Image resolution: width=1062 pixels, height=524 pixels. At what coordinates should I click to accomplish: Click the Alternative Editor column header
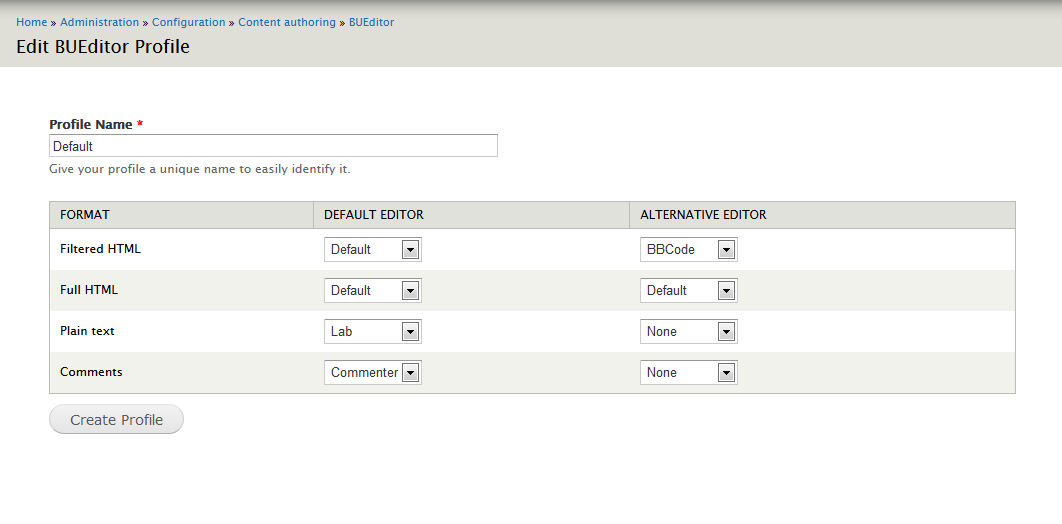click(x=703, y=215)
